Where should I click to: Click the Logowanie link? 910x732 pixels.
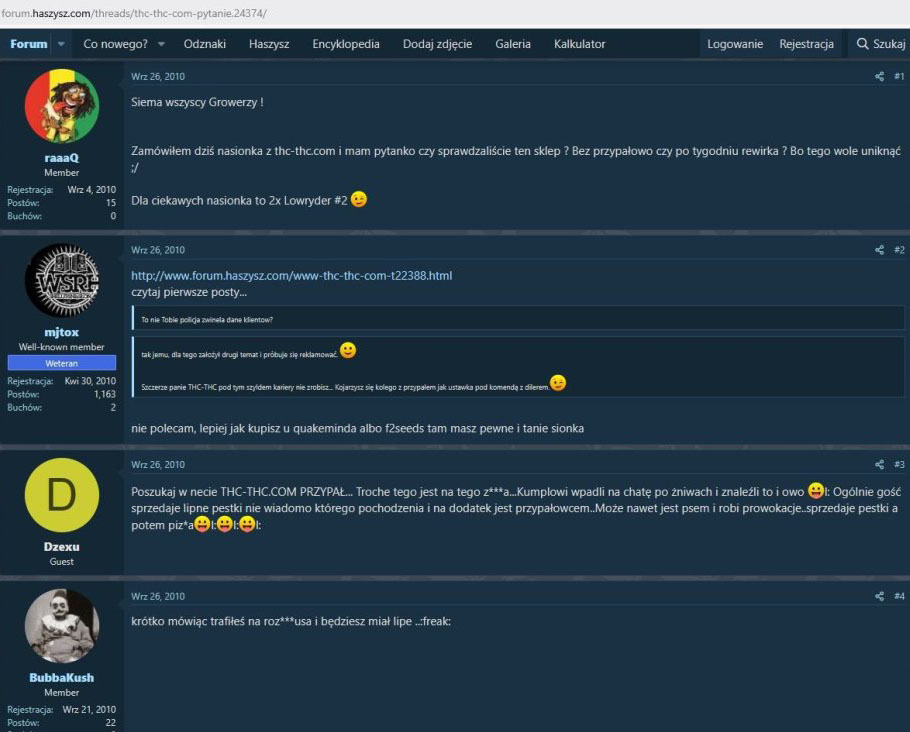(735, 44)
